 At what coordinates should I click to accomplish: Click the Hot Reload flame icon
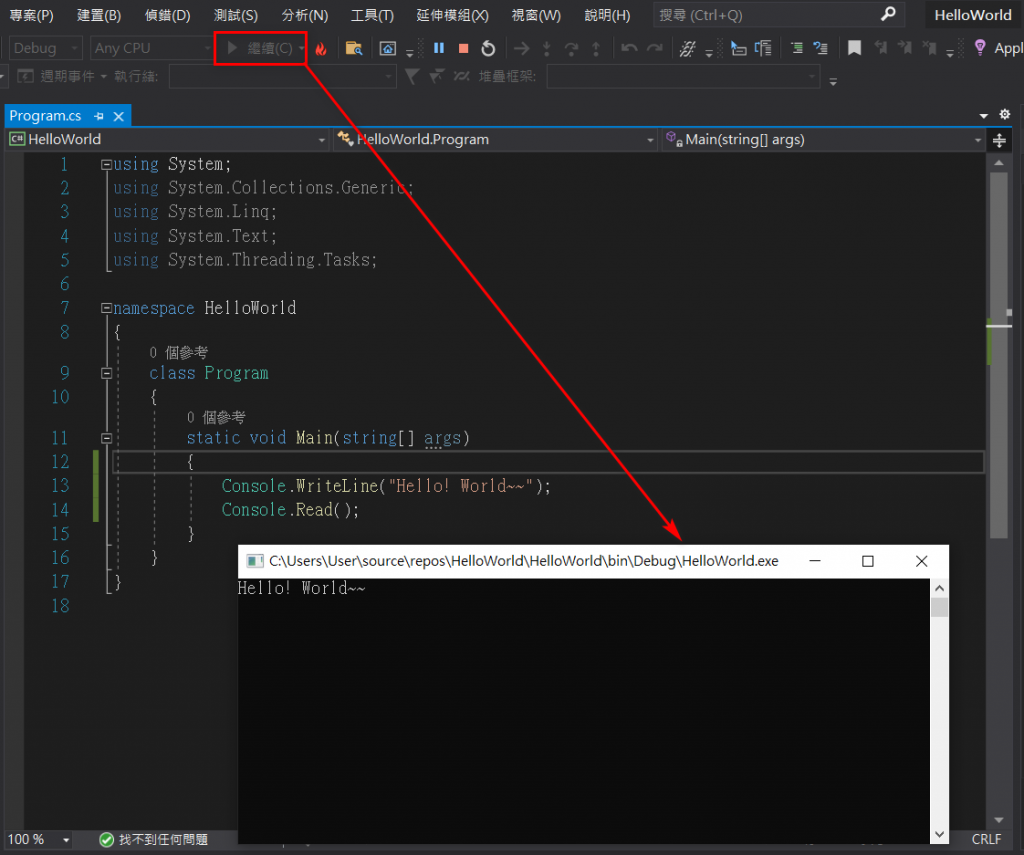[x=321, y=49]
